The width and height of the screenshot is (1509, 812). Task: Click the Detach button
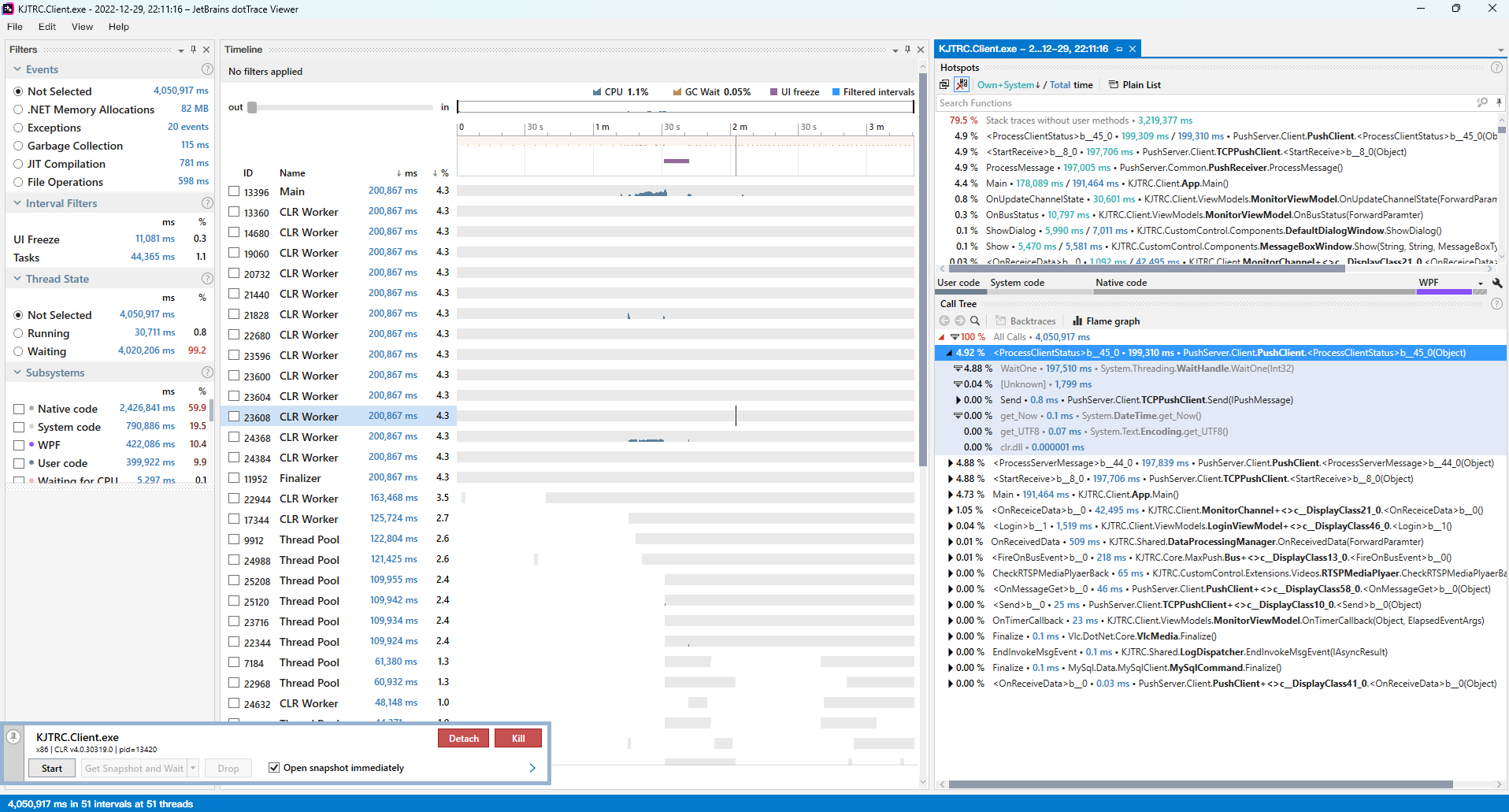point(464,738)
